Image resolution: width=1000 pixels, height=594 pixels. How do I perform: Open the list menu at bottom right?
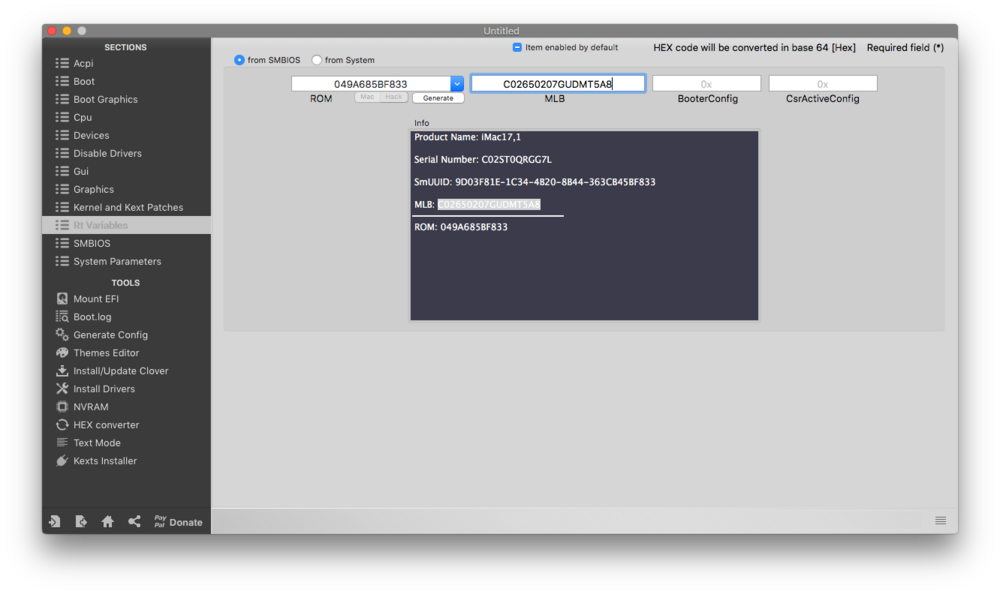click(940, 521)
